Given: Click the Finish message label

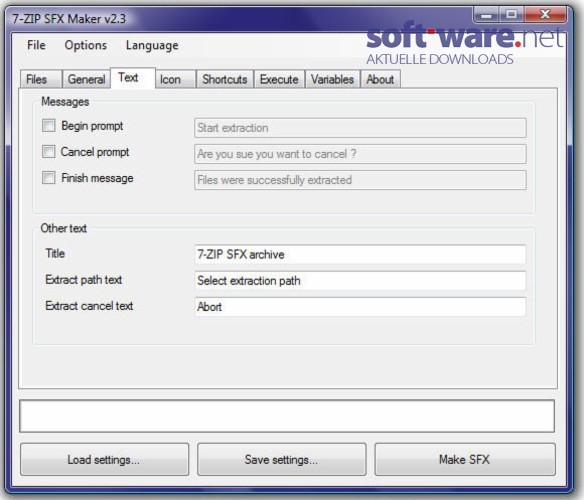Looking at the screenshot, I should coord(97,178).
